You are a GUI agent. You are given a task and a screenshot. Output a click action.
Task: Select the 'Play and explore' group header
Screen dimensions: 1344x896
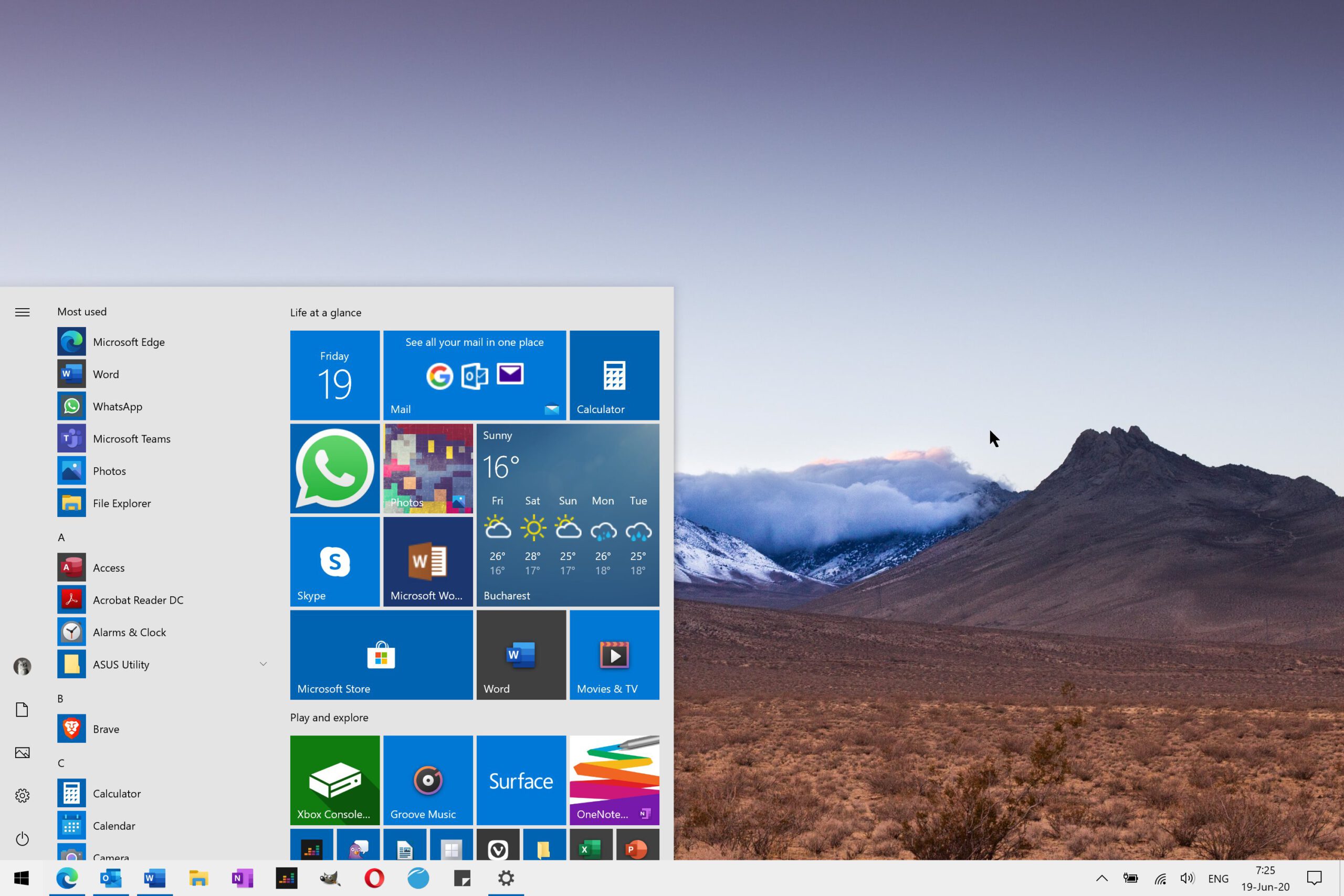click(x=329, y=717)
